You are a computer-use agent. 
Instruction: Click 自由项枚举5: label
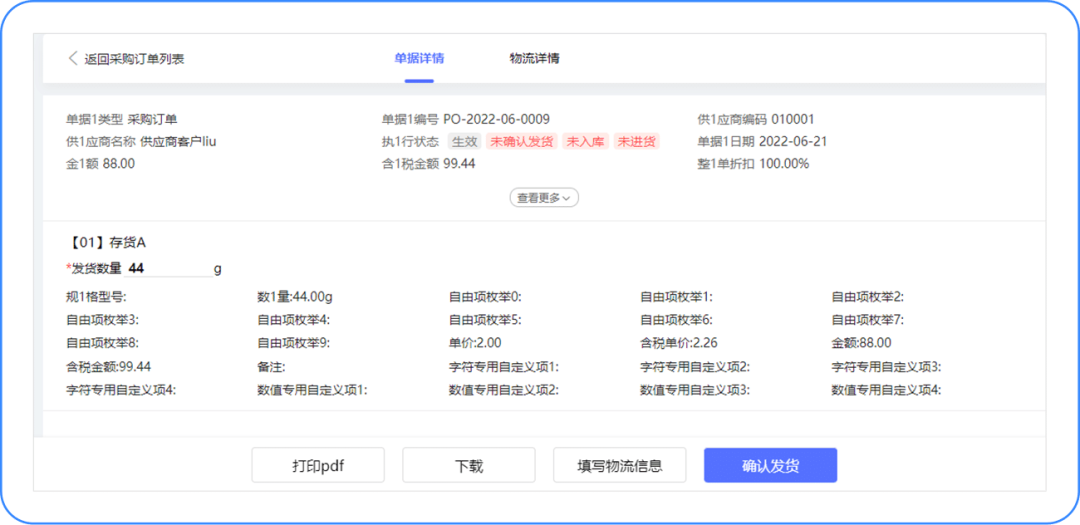point(485,320)
